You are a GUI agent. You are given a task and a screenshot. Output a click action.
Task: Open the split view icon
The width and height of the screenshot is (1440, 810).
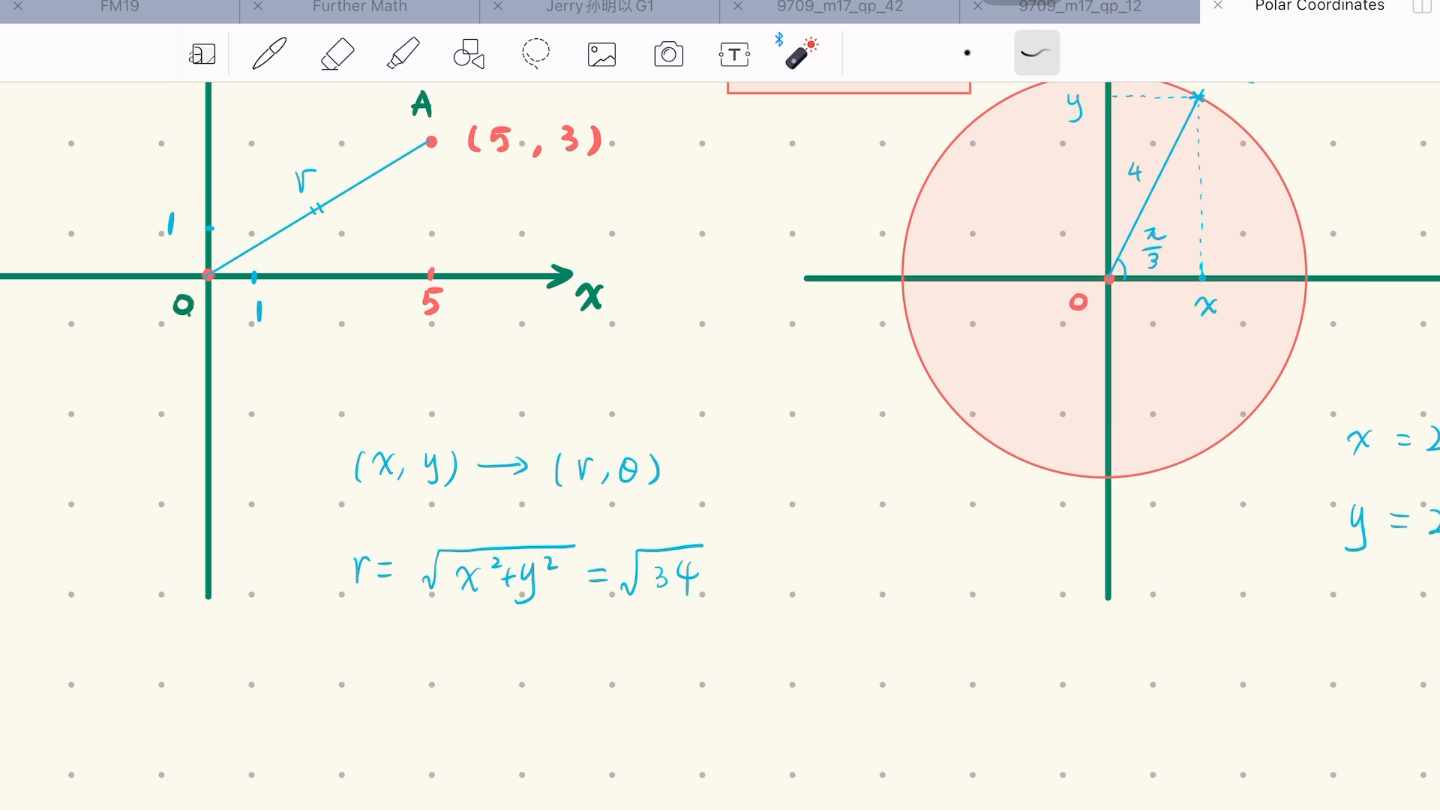tap(1421, 6)
